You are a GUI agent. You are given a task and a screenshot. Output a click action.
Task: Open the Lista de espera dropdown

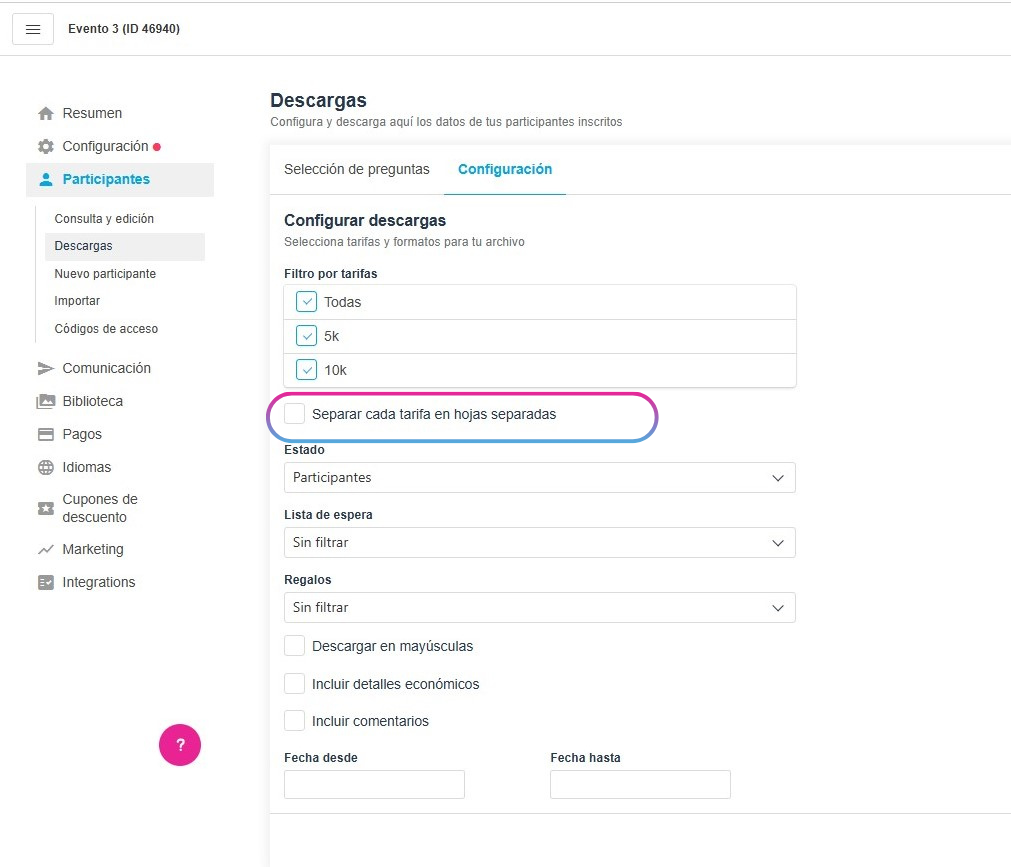tap(539, 543)
